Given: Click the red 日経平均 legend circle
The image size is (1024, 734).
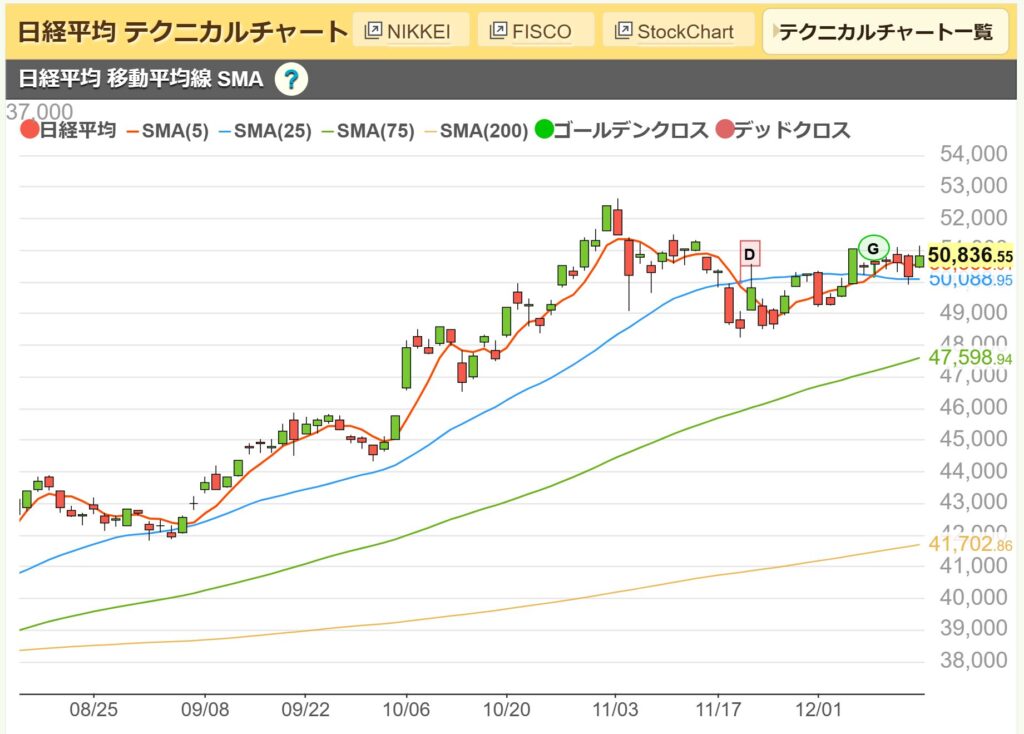Looking at the screenshot, I should (30, 130).
